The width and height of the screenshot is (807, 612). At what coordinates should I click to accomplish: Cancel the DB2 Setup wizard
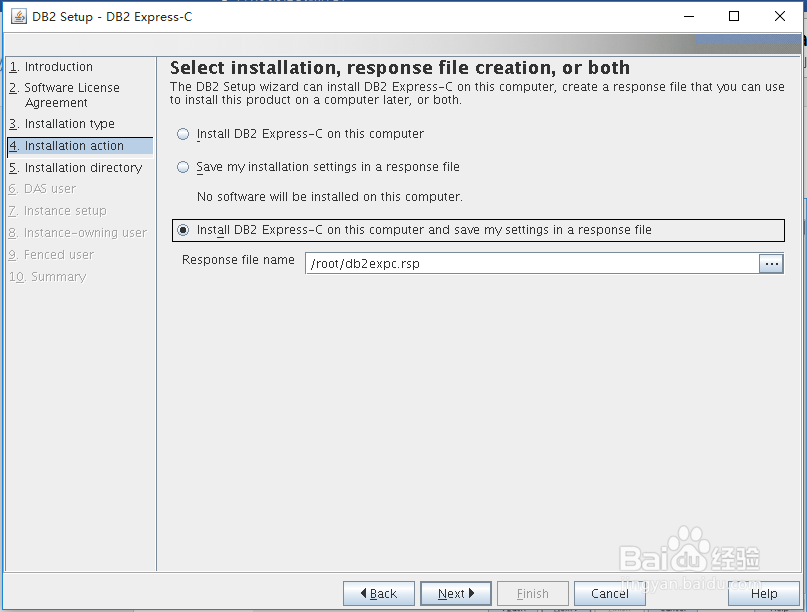[x=610, y=593]
